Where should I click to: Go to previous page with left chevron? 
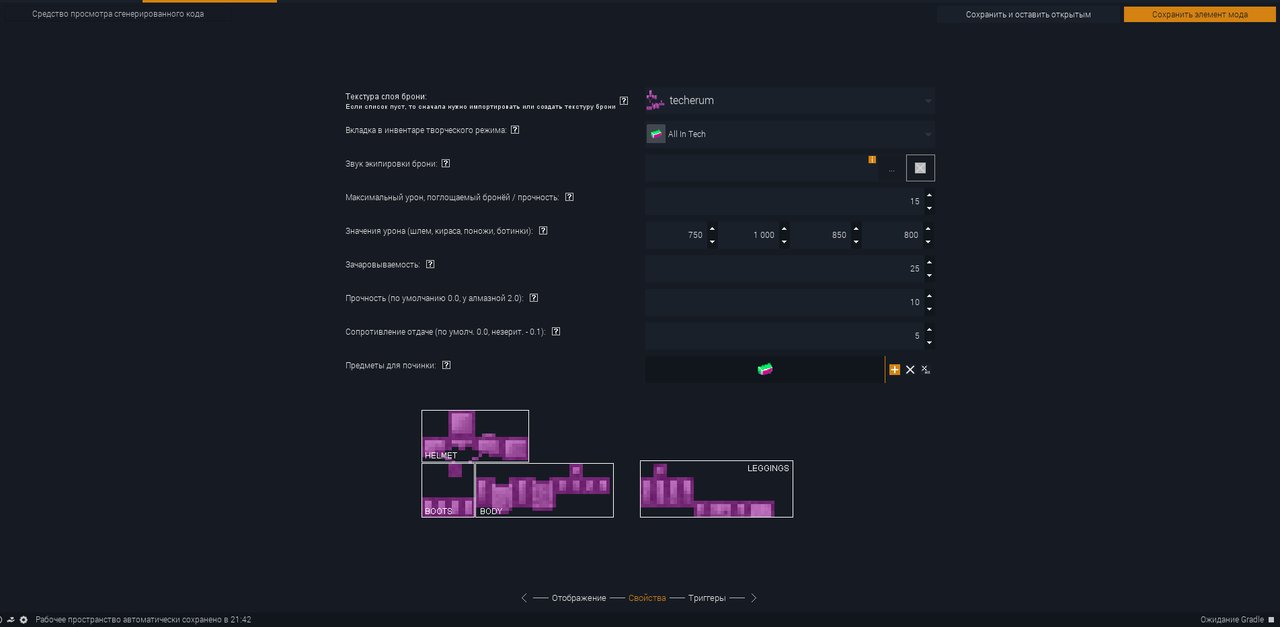[x=524, y=598]
